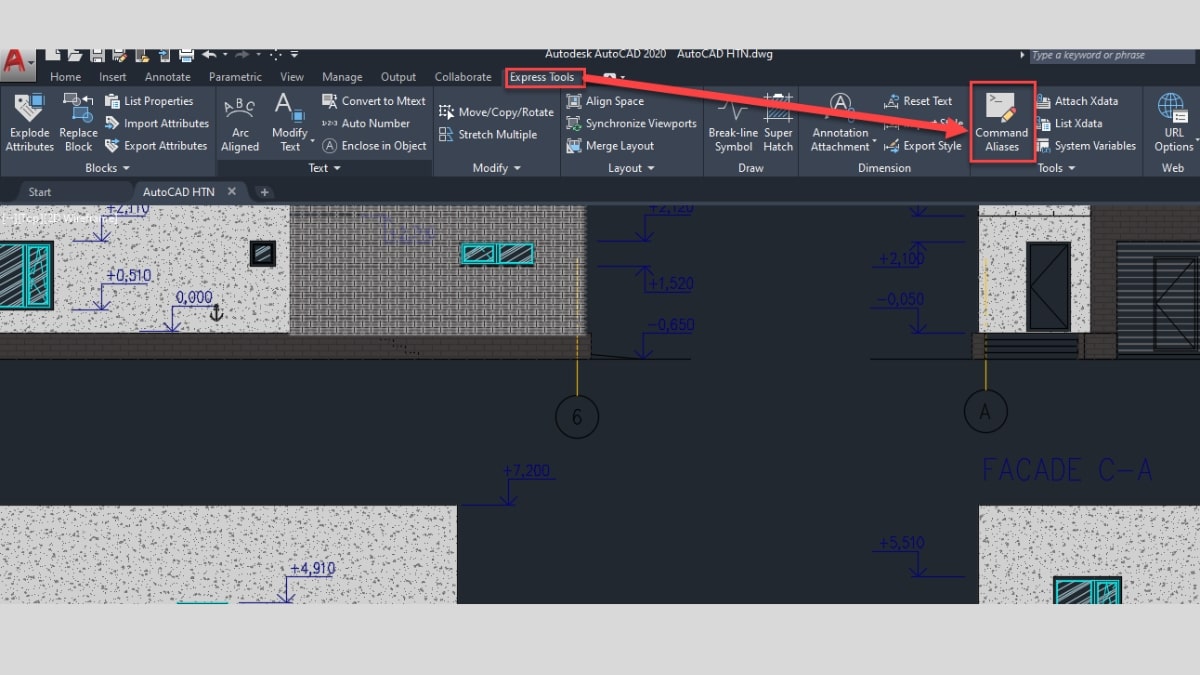Close the AutoCAD HTN drawing tab
This screenshot has height=675, width=1200.
coord(232,191)
